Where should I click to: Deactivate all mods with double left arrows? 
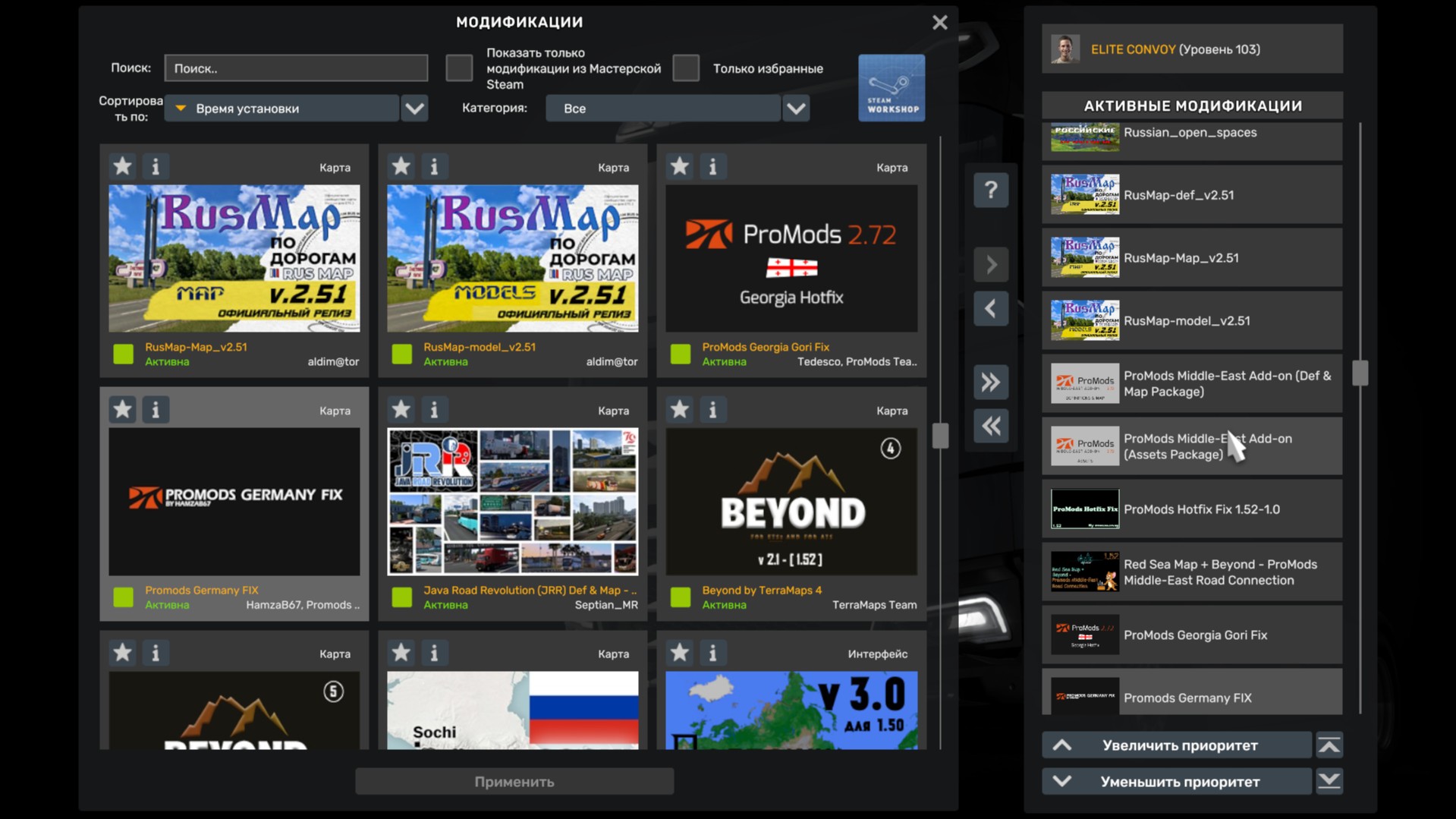click(x=991, y=426)
